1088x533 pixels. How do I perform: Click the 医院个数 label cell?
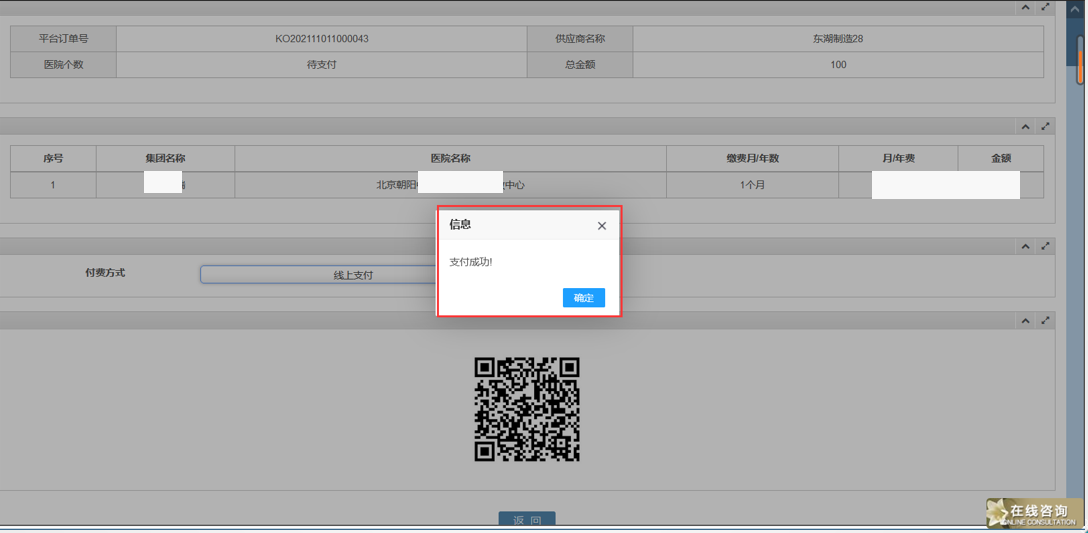(63, 65)
